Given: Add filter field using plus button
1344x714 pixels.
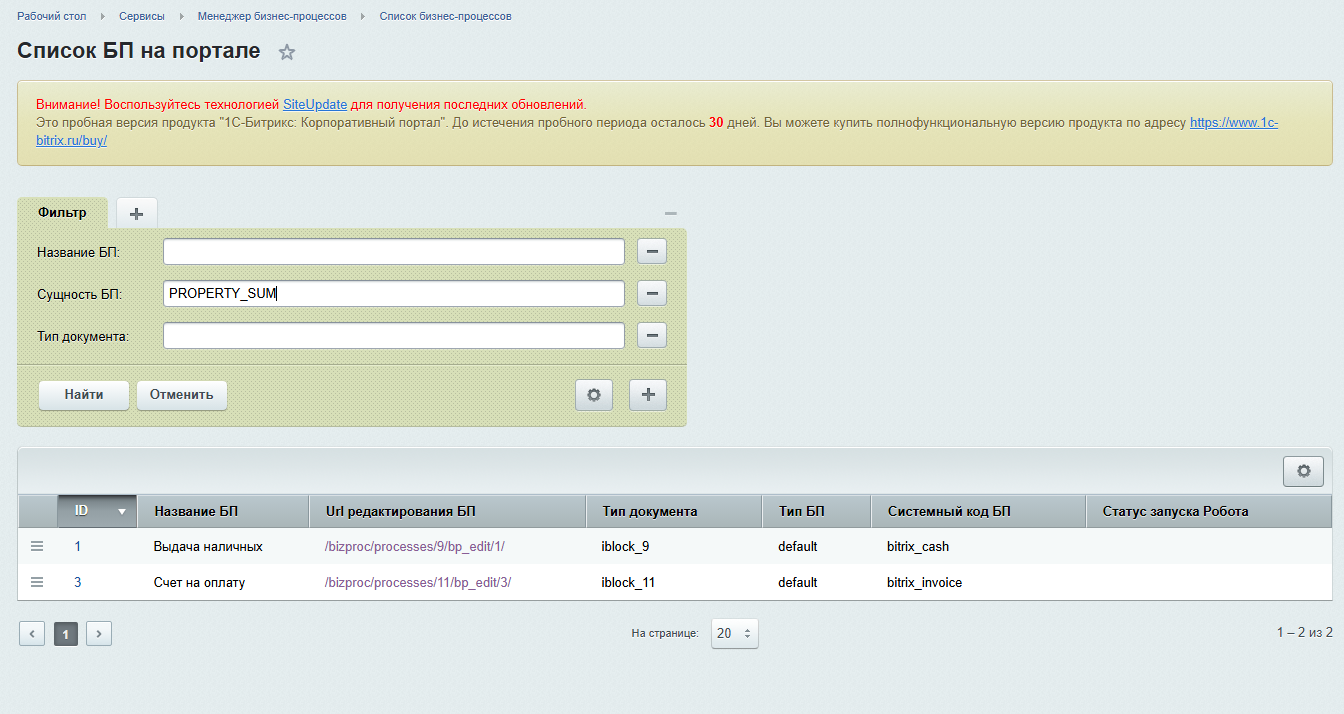Looking at the screenshot, I should (x=648, y=395).
